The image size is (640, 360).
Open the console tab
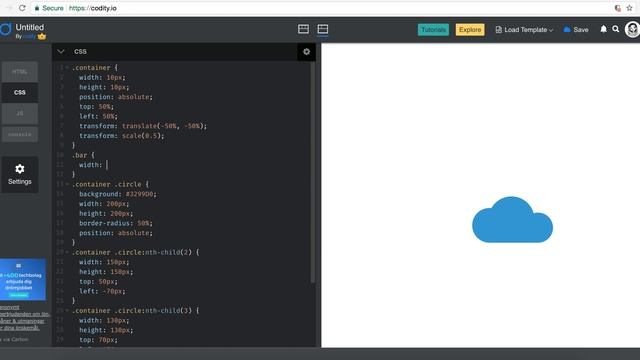click(20, 134)
